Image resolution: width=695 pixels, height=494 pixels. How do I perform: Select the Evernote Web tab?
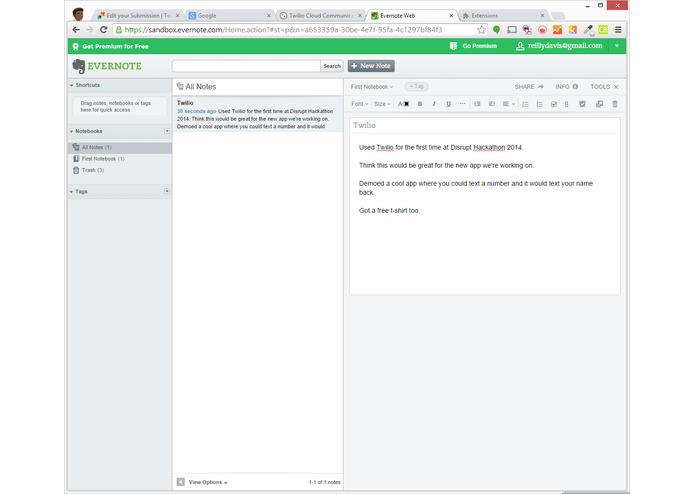coord(412,16)
